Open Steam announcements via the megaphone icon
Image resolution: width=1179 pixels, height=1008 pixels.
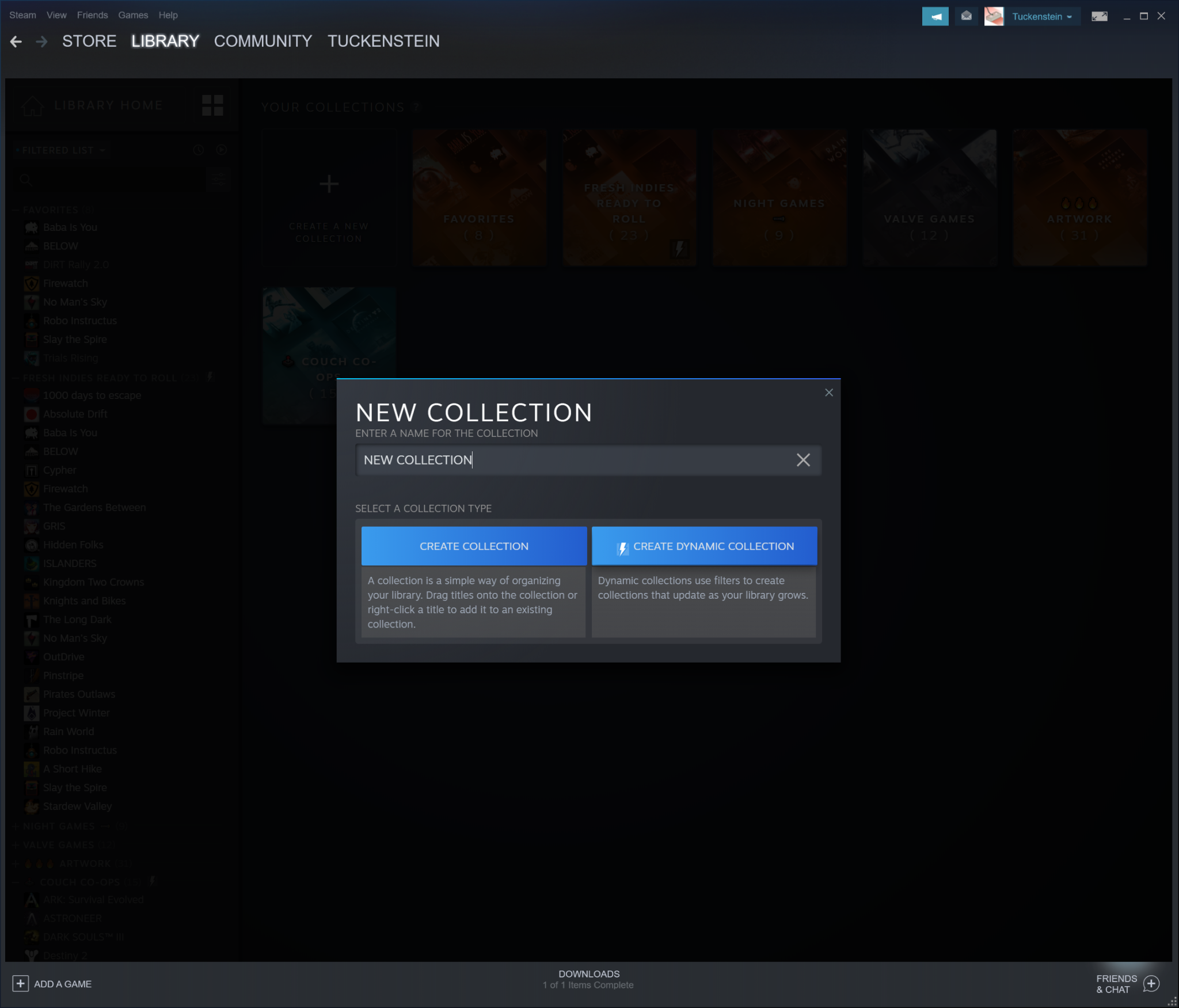[x=935, y=16]
